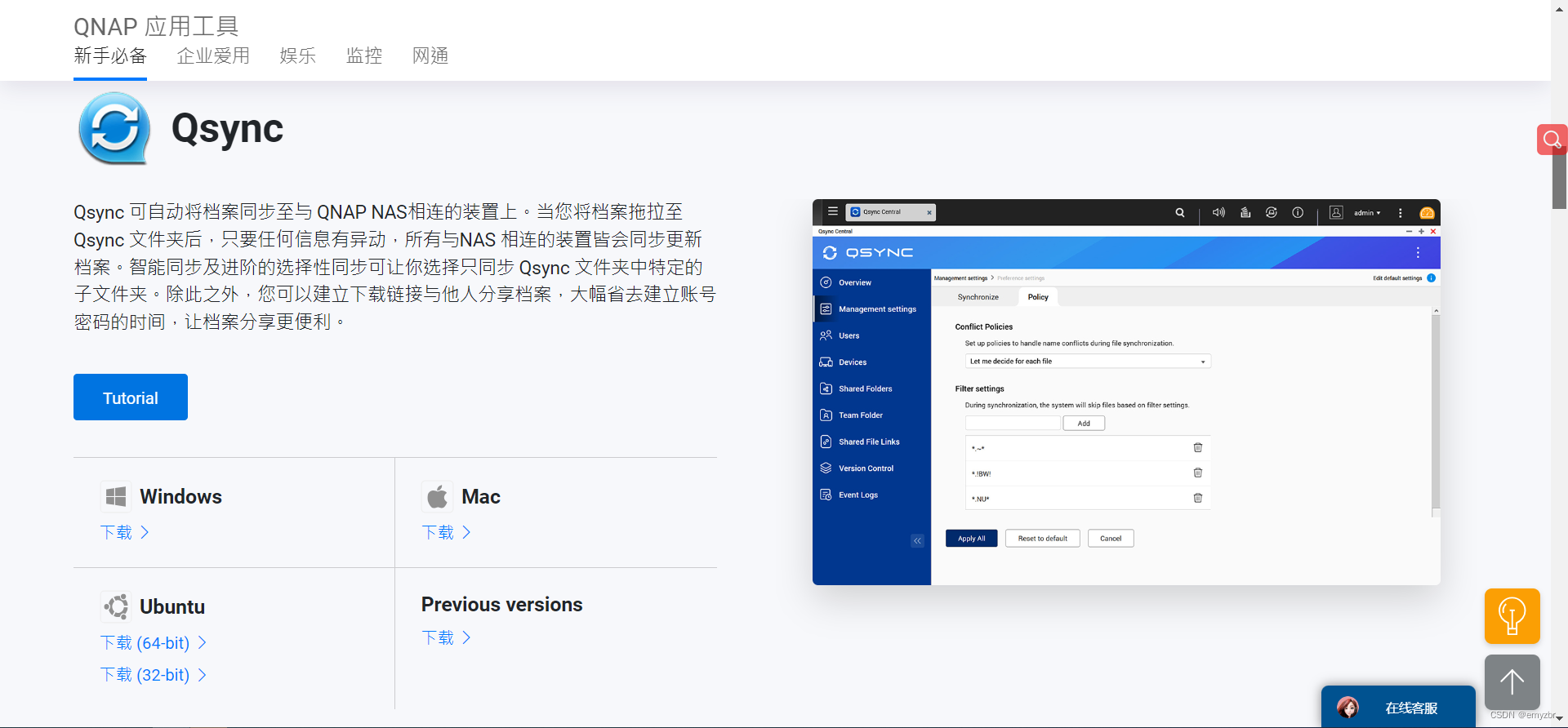This screenshot has width=1568, height=728.
Task: Select the Policy tab
Action: point(1038,297)
